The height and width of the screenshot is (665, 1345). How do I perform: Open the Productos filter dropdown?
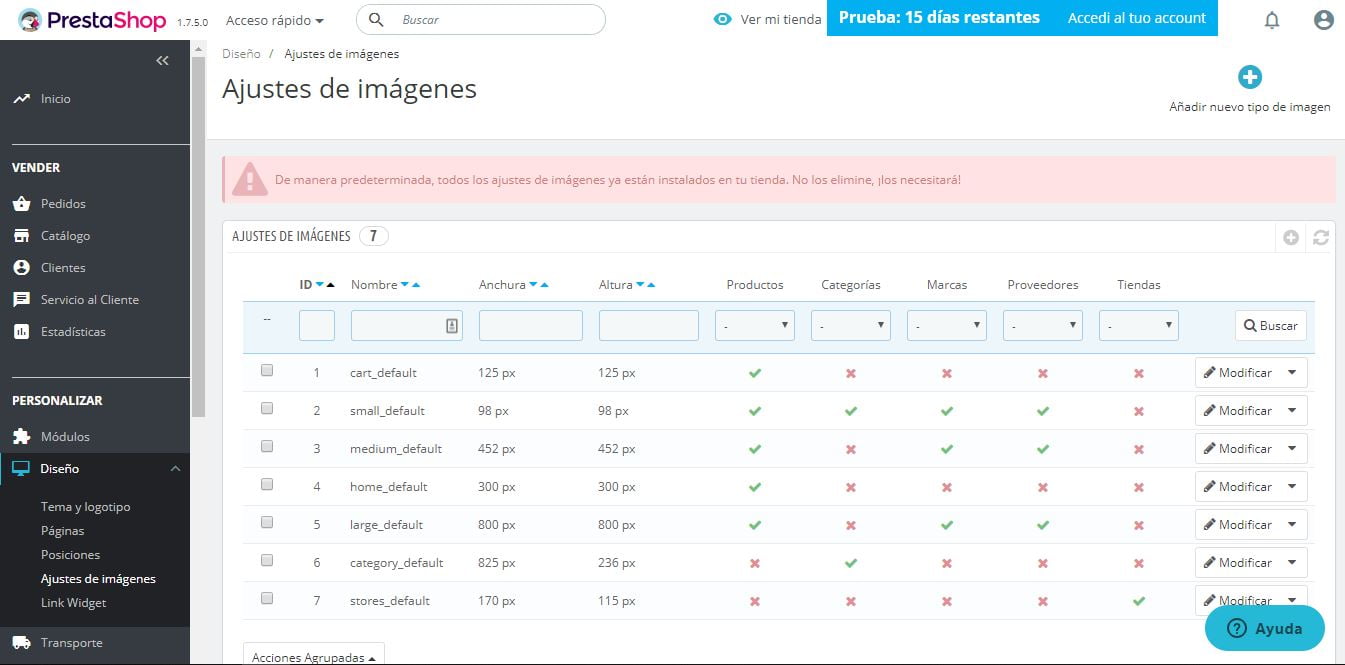click(754, 325)
